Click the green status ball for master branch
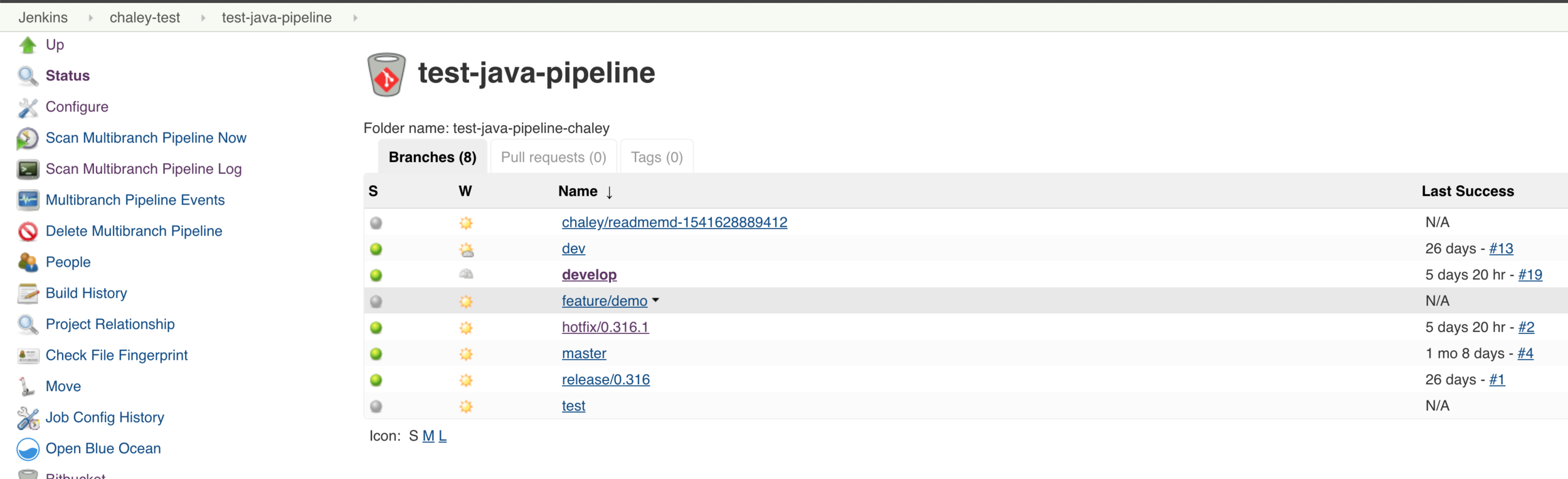This screenshot has height=479, width=1568. coord(376,354)
